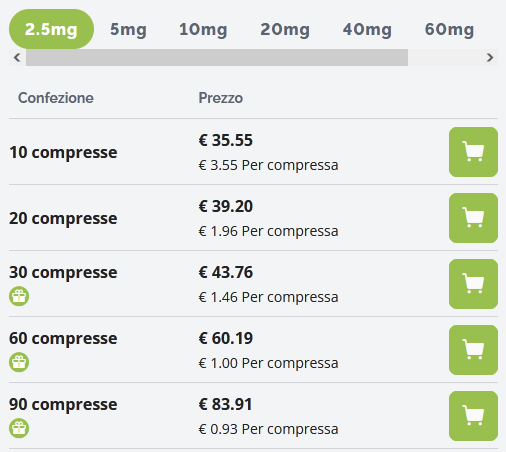Click the 10 compresse package label

[x=63, y=152]
